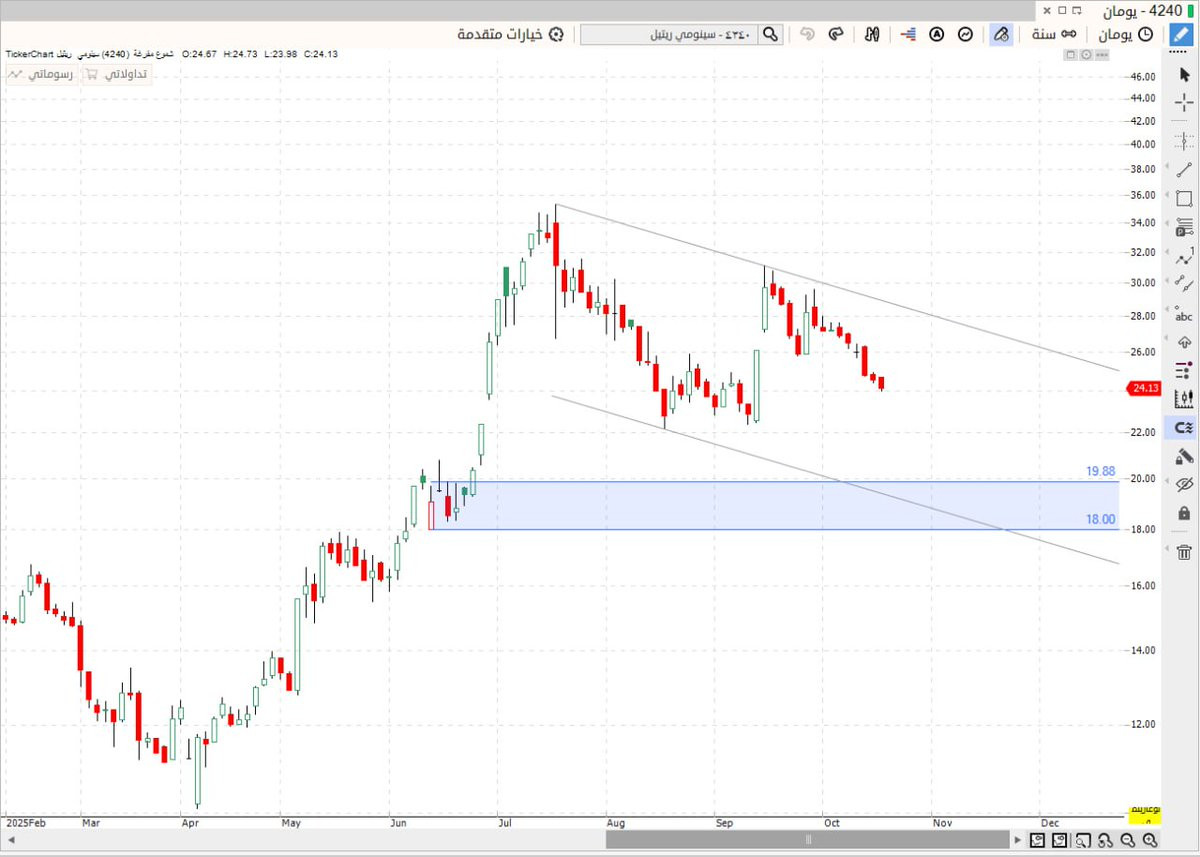Image resolution: width=1200 pixels, height=857 pixels.
Task: Click the small chart maximize box icon
Action: [1069, 56]
